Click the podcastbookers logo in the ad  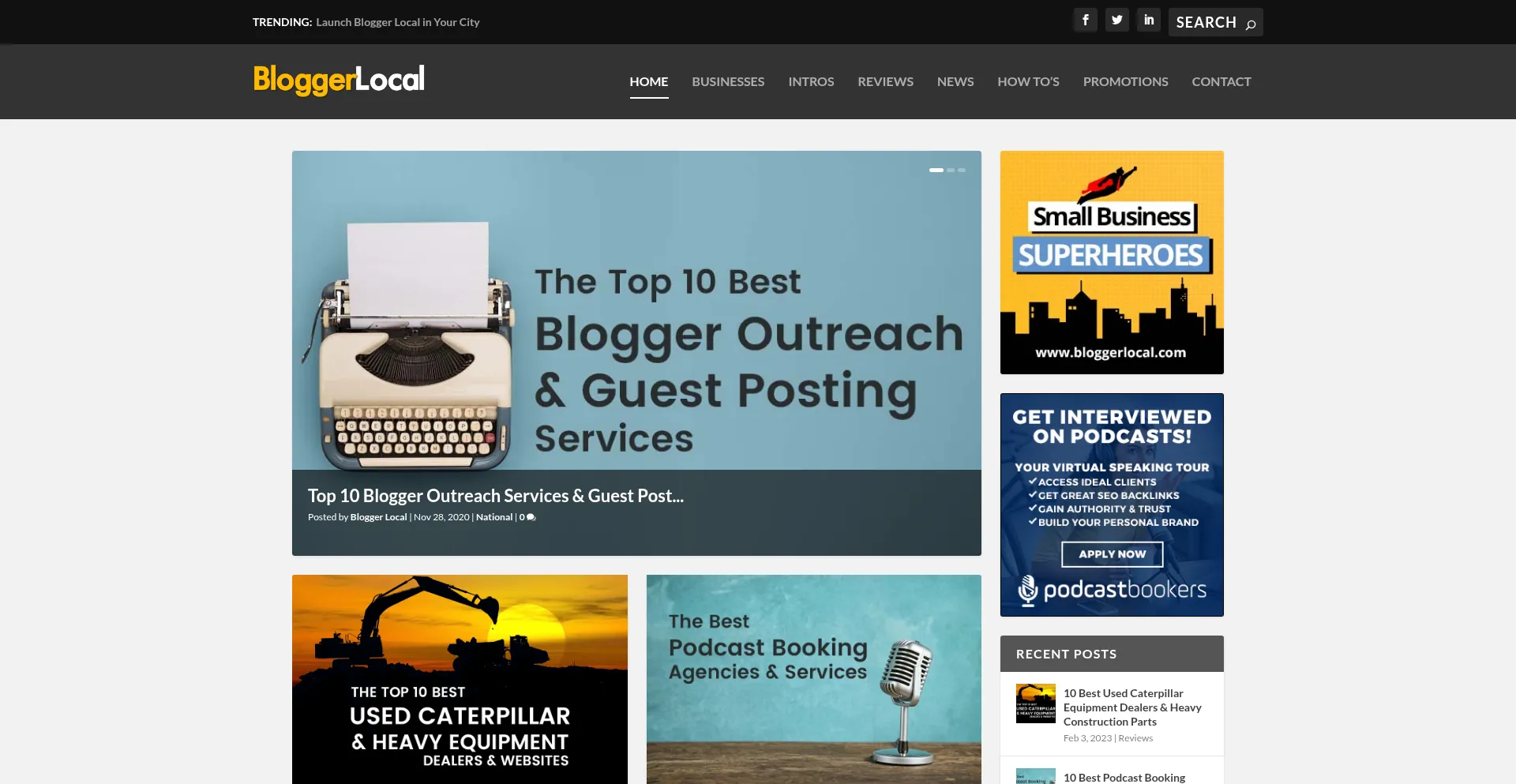pos(1112,590)
